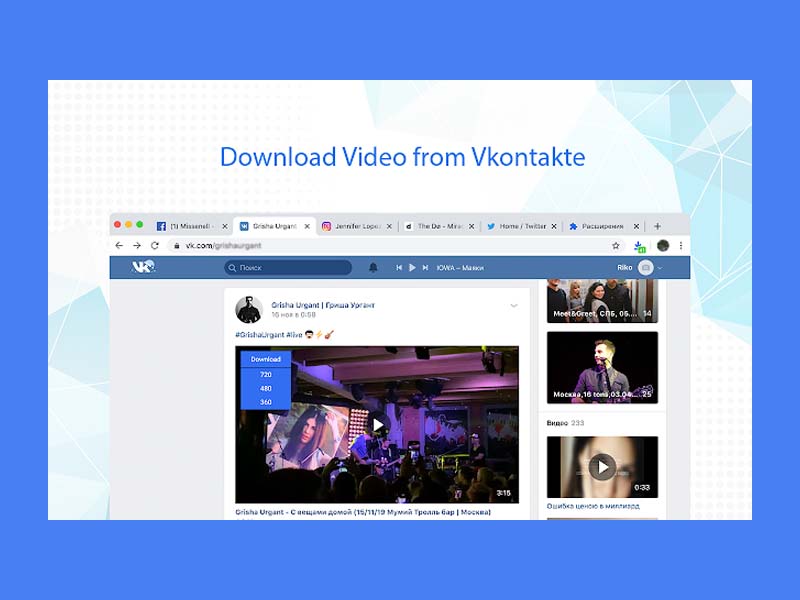Click the VK search field
Image resolution: width=800 pixels, height=600 pixels.
(288, 268)
